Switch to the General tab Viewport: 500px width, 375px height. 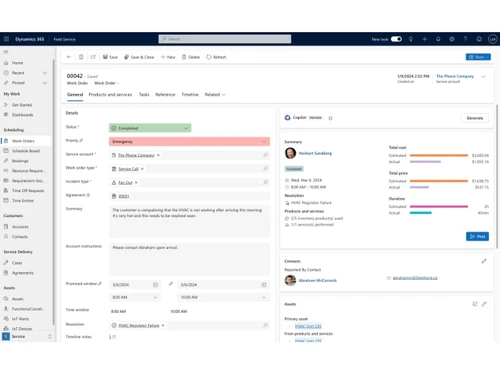75,95
